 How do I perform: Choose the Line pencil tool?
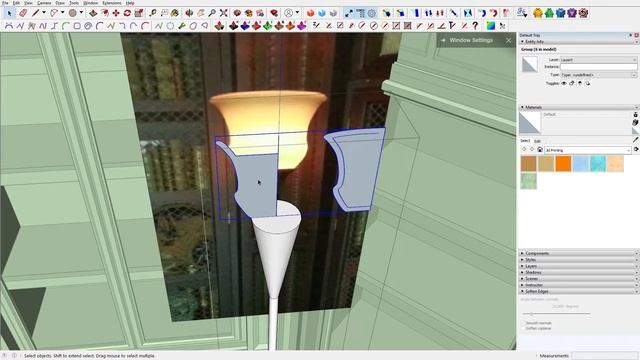pos(36,13)
